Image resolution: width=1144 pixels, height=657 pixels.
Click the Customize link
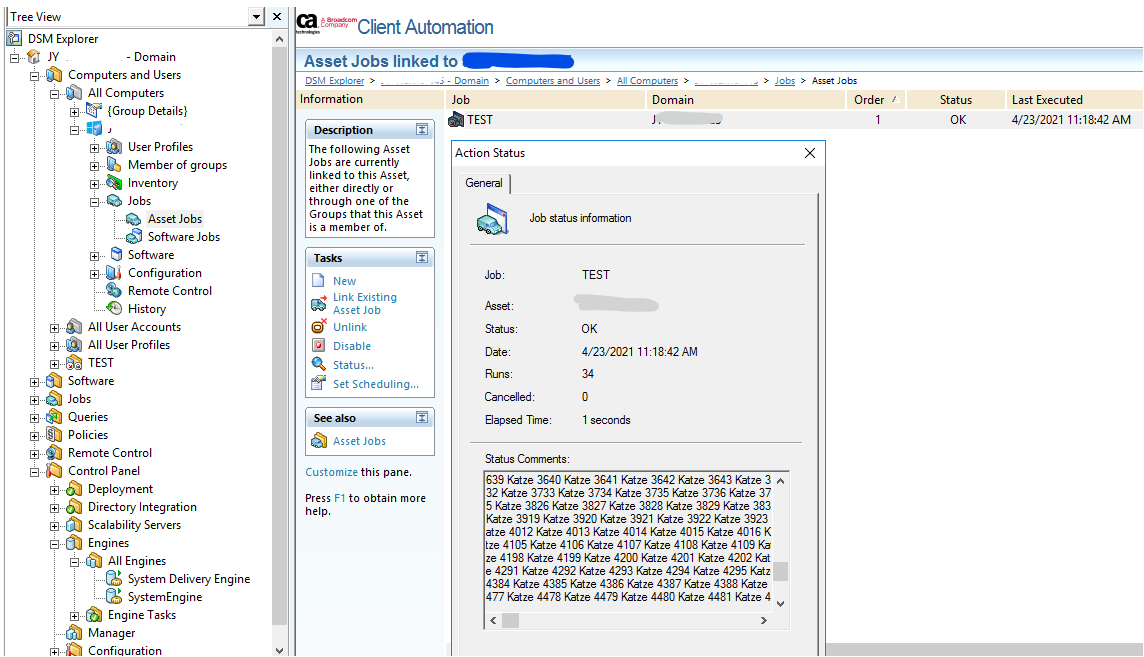point(331,472)
